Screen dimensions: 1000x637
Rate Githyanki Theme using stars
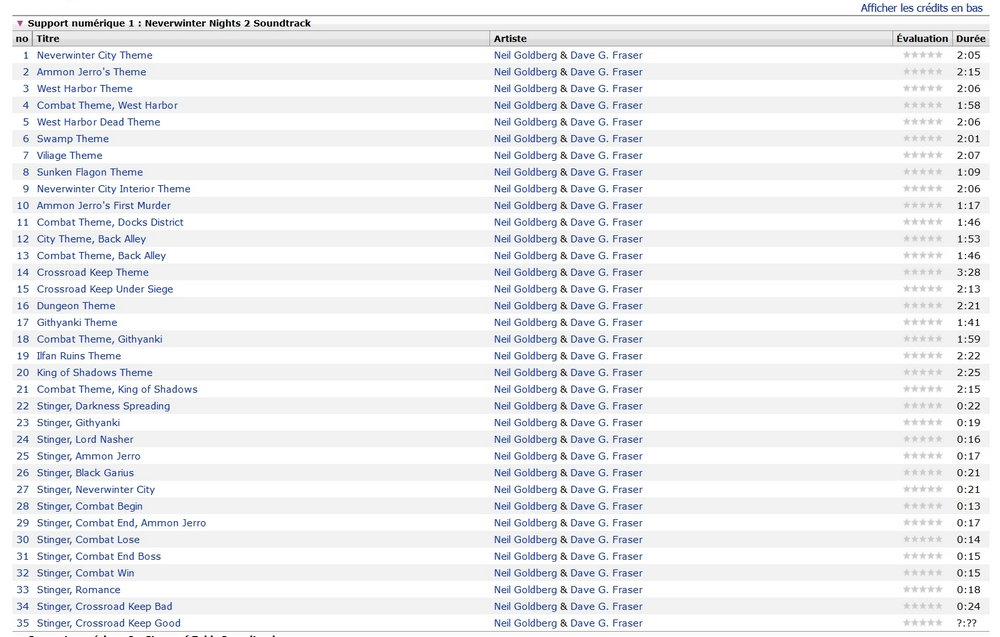pos(922,323)
